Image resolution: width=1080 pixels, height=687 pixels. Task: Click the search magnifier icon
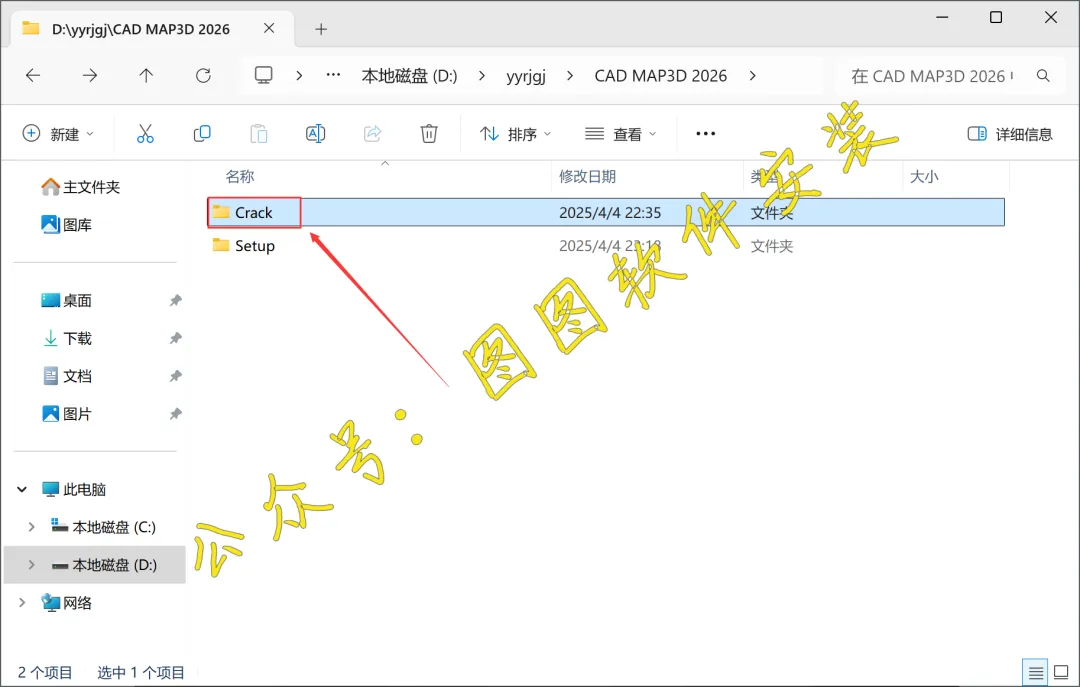coord(1043,76)
